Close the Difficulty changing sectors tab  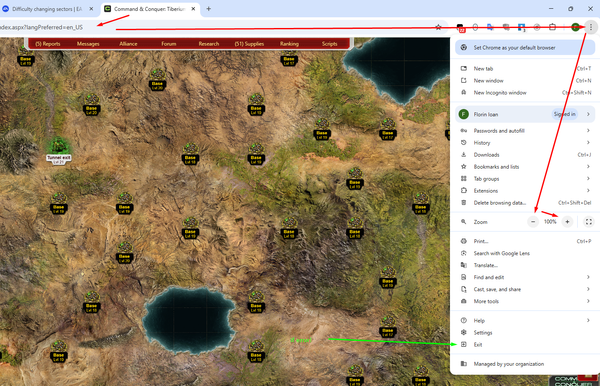tap(91, 9)
